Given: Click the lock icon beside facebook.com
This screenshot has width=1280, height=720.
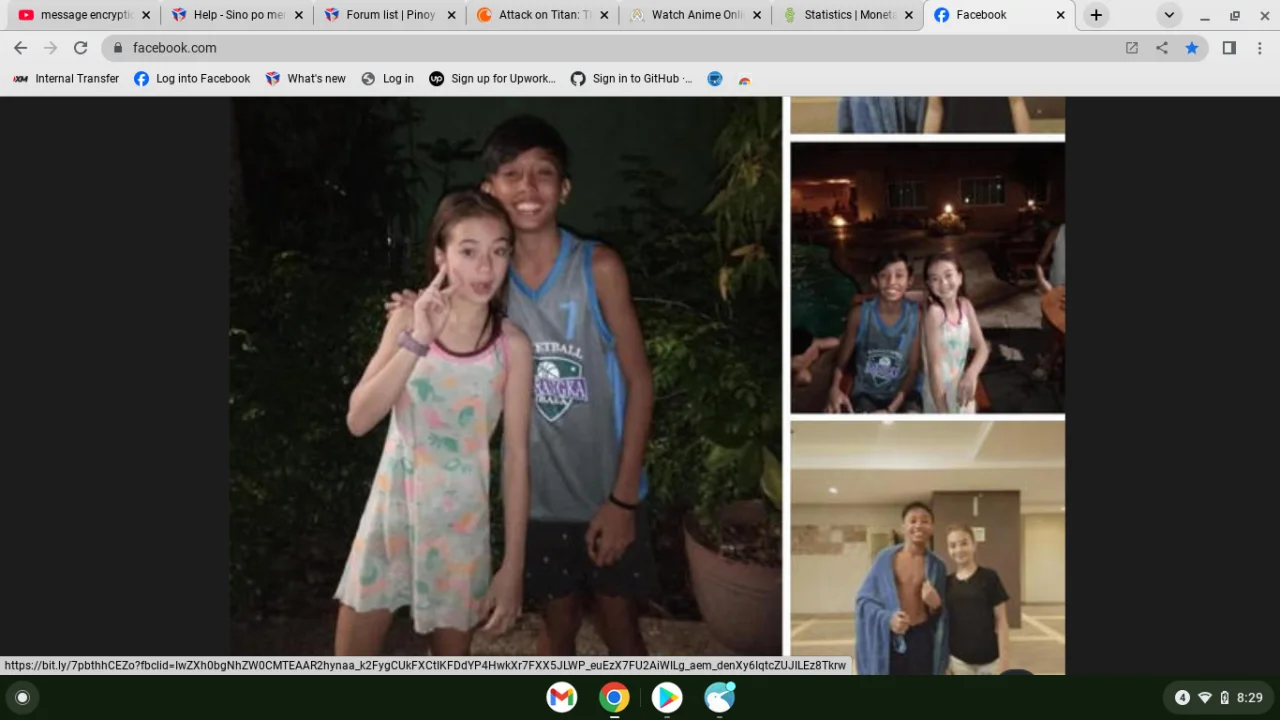Looking at the screenshot, I should [118, 48].
